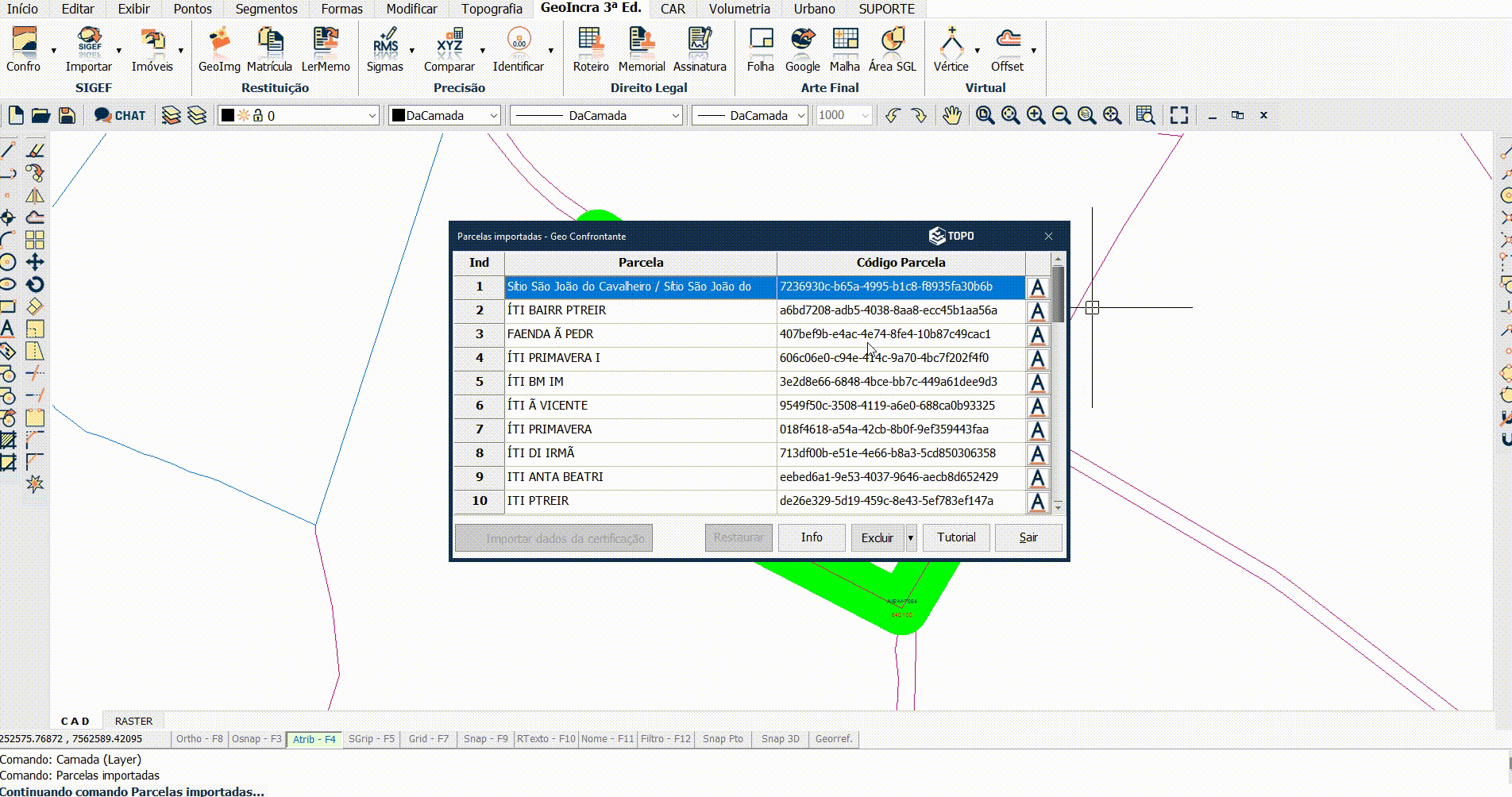Launch the GeoImg tool
Screen dimensions: 1512x797
pos(219,48)
